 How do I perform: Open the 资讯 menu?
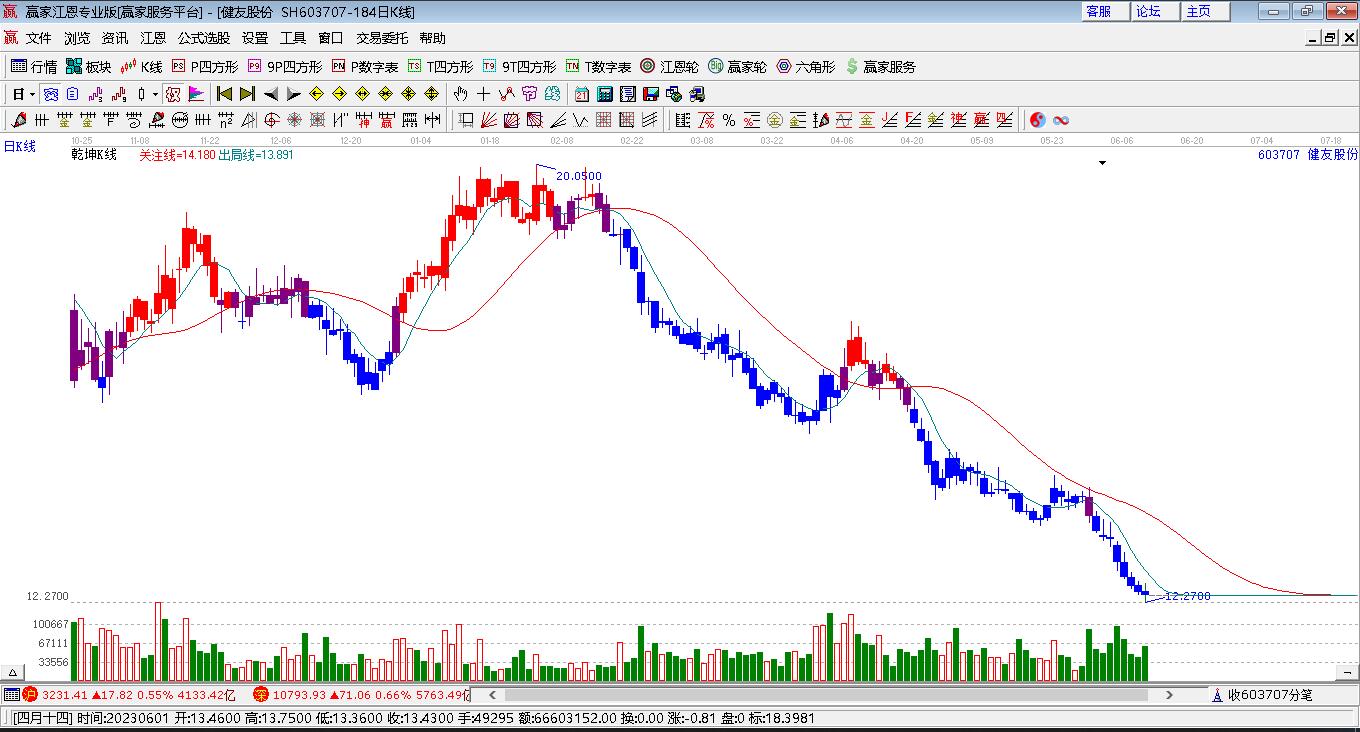(115, 38)
